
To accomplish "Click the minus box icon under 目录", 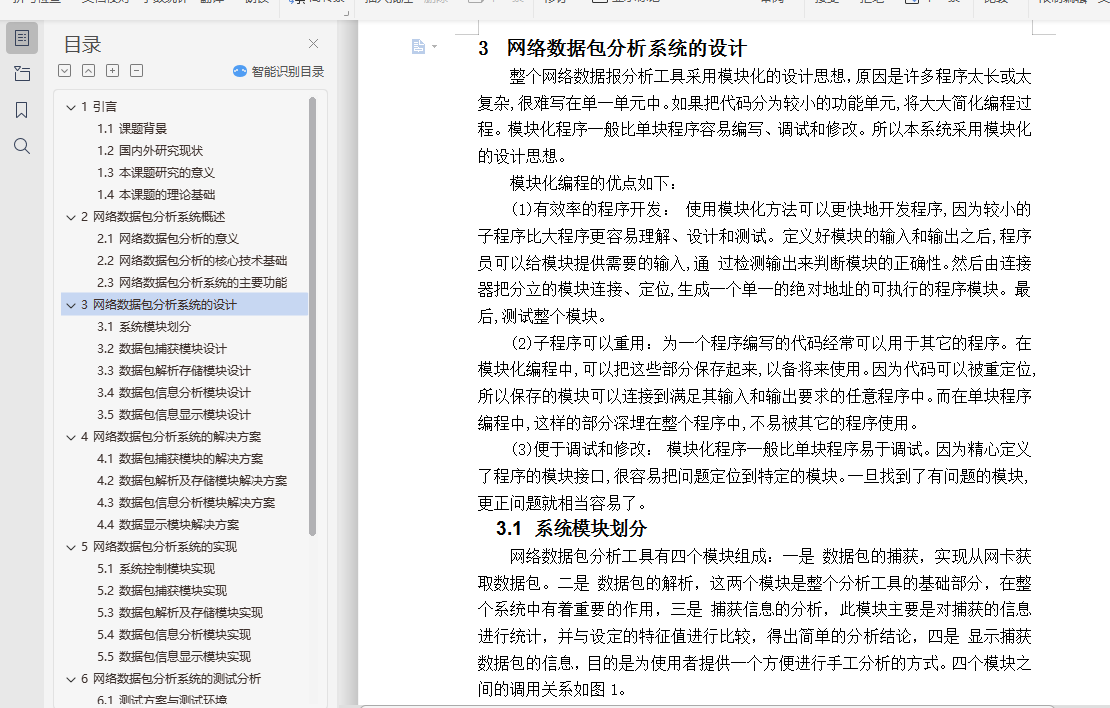I will tap(137, 71).
